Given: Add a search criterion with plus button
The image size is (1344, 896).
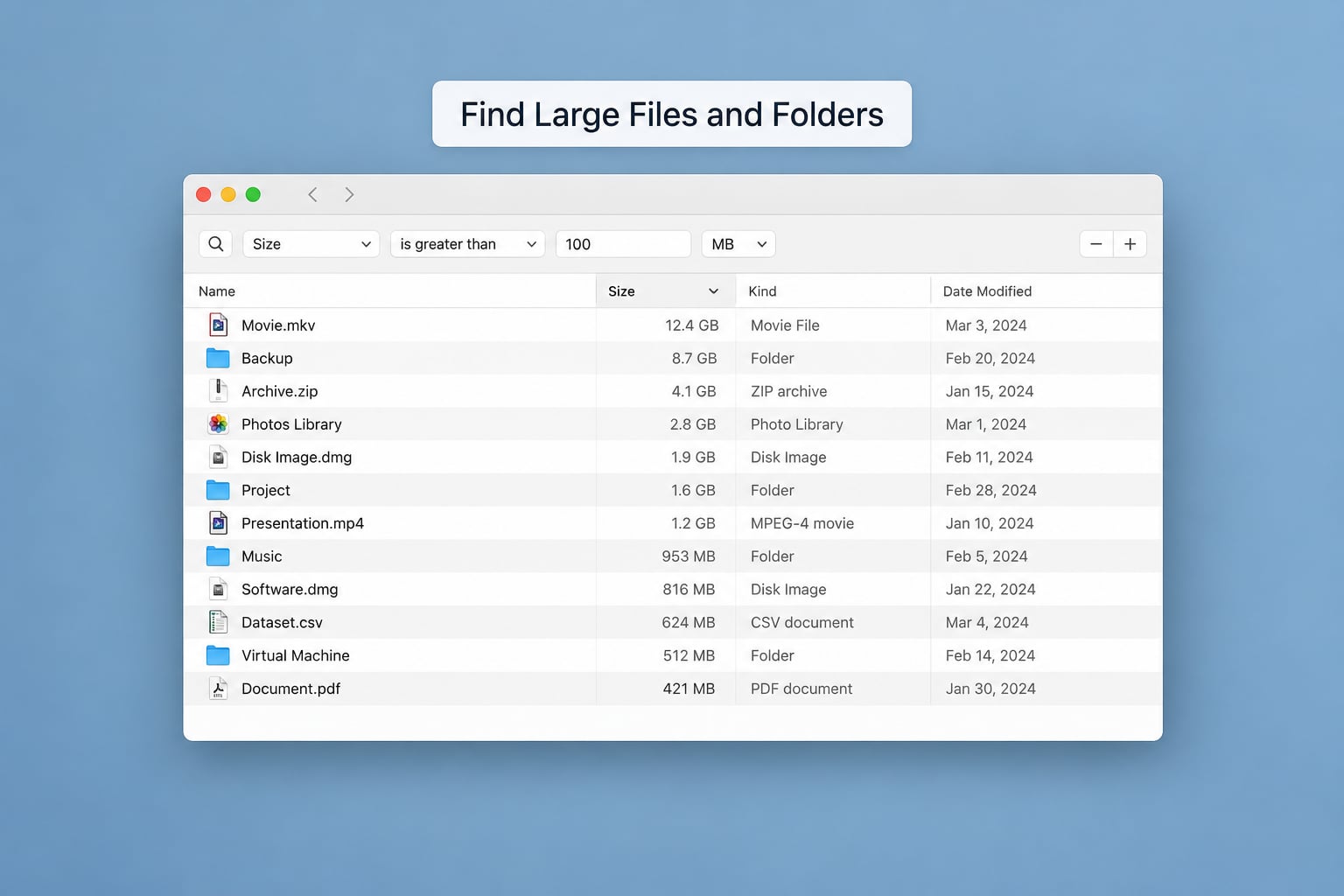Looking at the screenshot, I should coord(1130,244).
